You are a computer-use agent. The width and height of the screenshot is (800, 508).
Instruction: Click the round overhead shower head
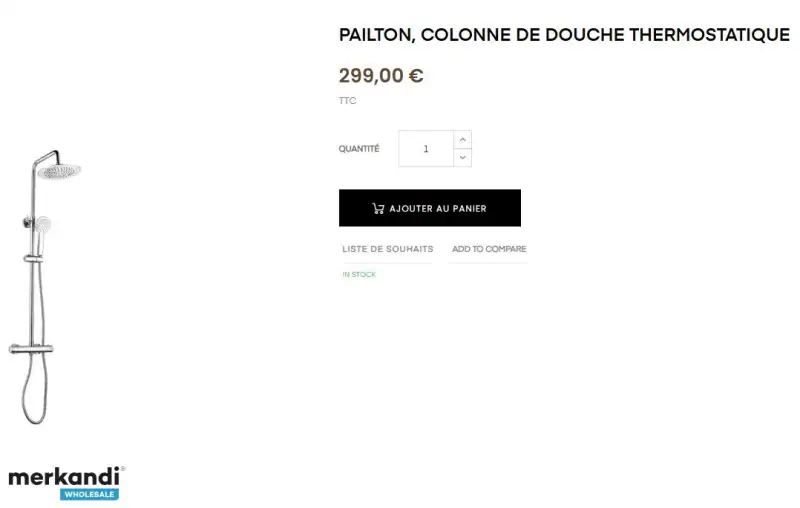[59, 171]
